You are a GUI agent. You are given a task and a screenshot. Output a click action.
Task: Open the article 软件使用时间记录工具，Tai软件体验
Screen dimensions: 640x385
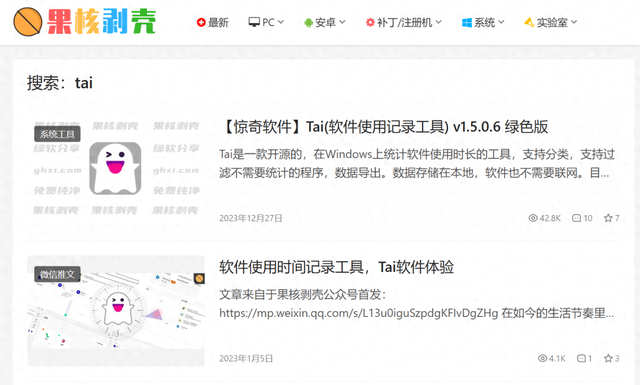coord(337,267)
